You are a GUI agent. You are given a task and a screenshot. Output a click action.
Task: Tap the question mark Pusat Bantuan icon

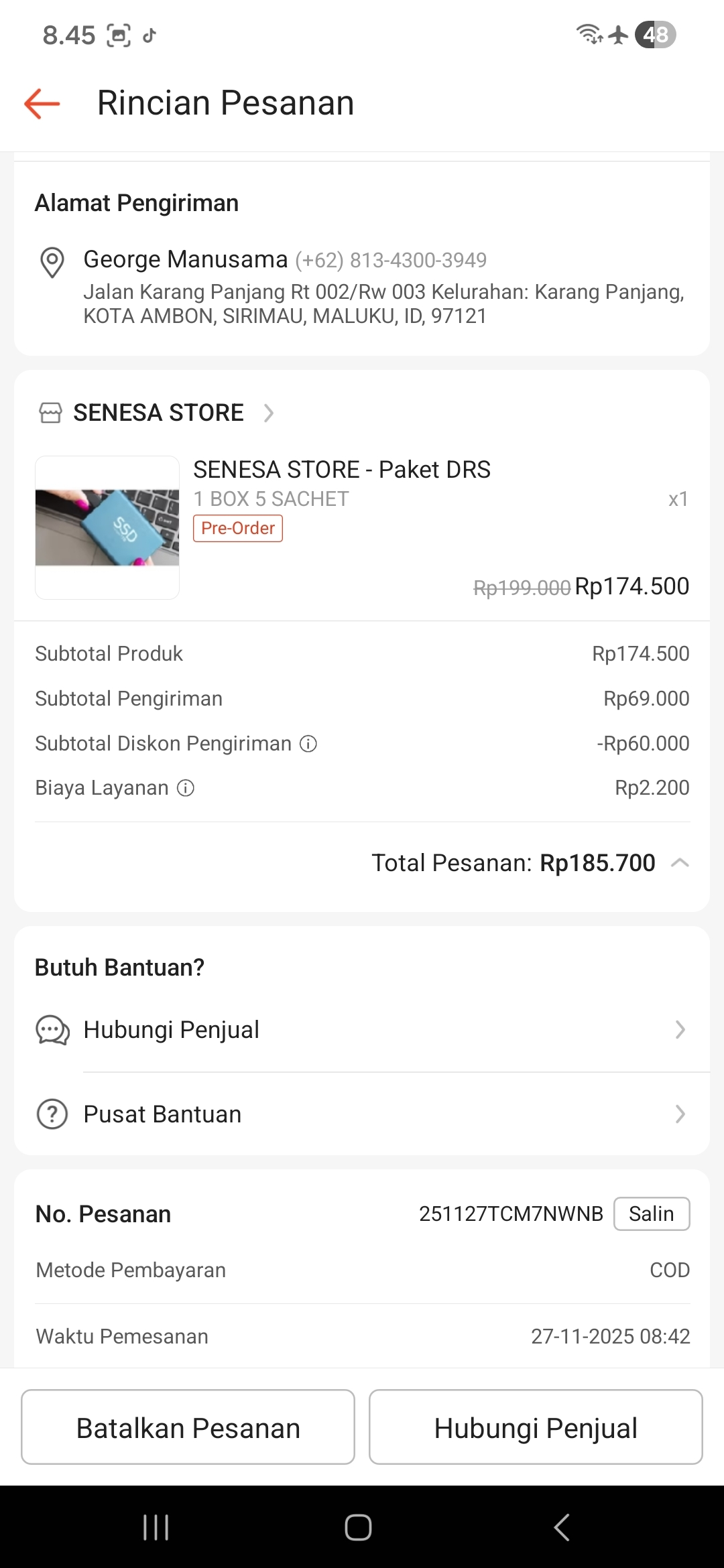point(52,1114)
